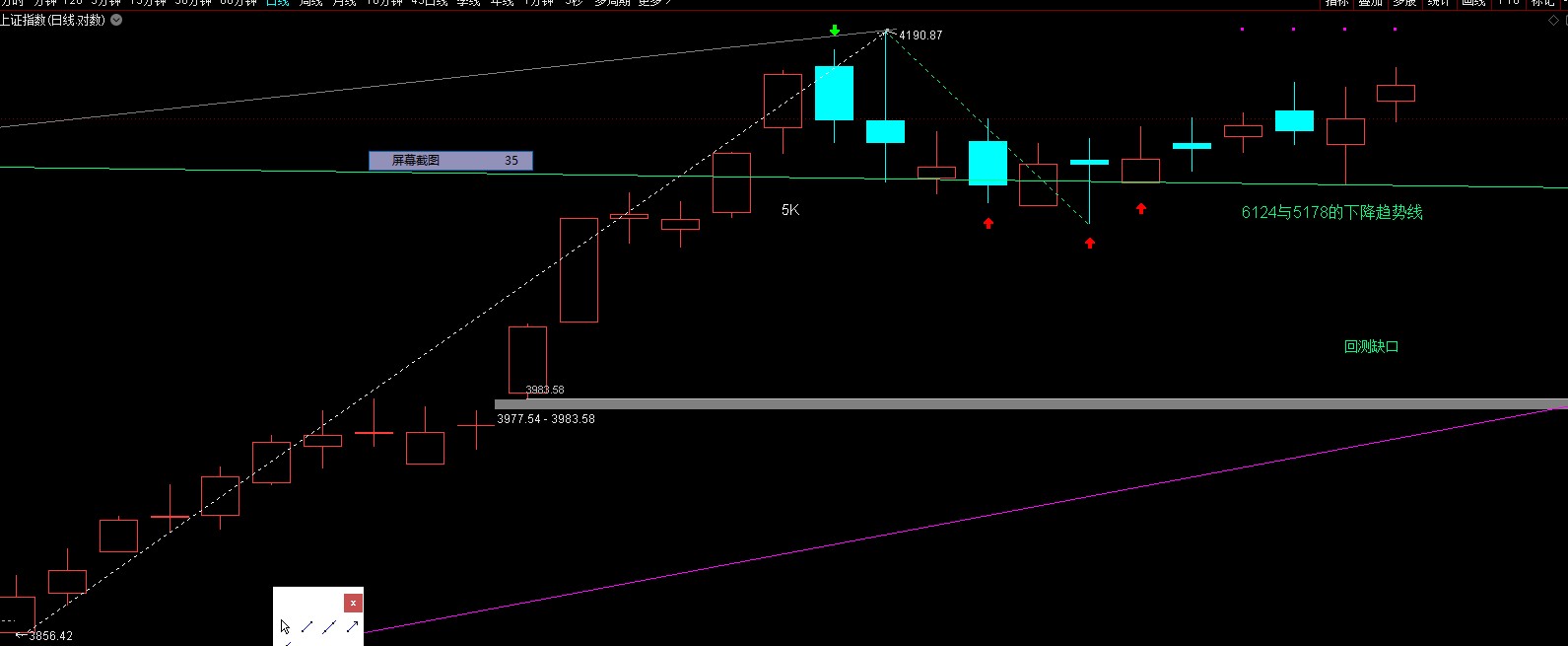Select the '回测缺口' annotation text
The width and height of the screenshot is (1568, 646).
pyautogui.click(x=1371, y=346)
